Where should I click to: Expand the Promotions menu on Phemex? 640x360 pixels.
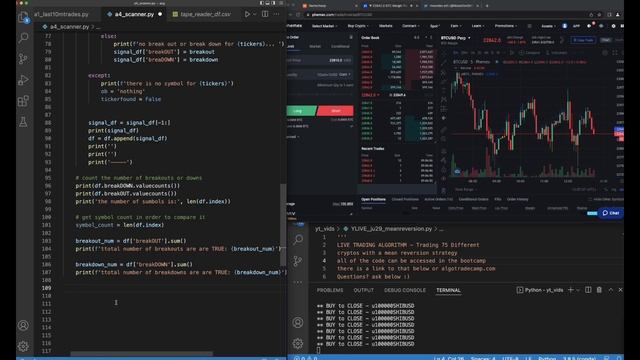coord(506,26)
